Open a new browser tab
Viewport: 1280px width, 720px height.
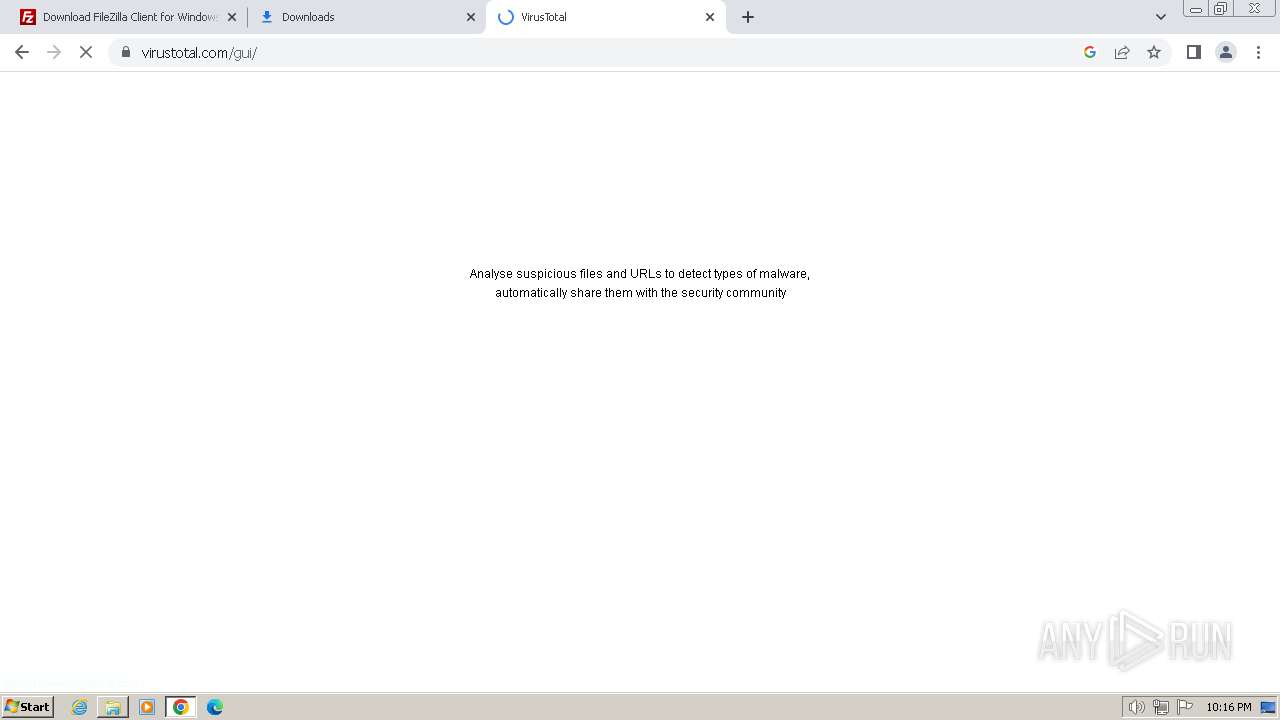[748, 17]
